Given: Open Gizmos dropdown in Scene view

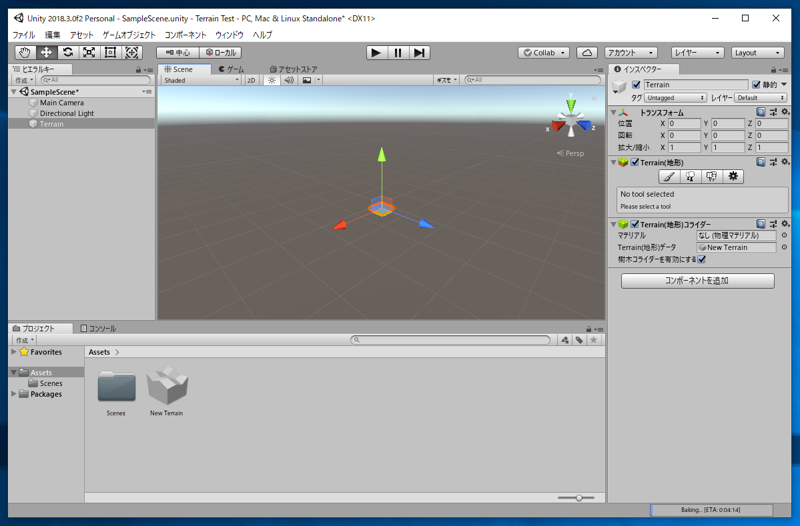Looking at the screenshot, I should click(x=446, y=80).
